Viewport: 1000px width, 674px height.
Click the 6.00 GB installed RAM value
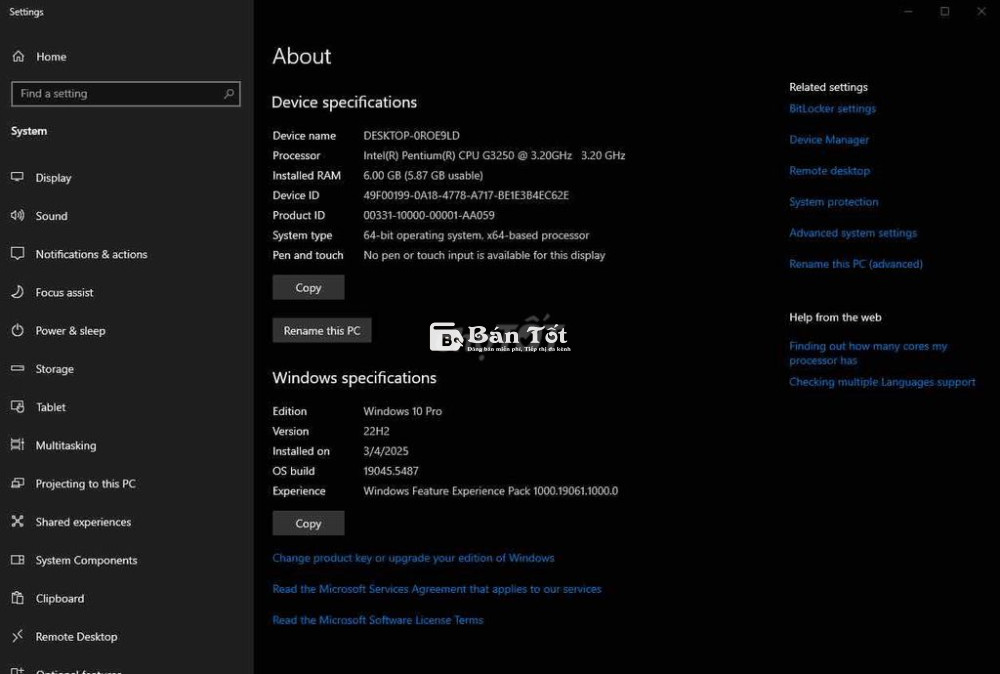(423, 175)
